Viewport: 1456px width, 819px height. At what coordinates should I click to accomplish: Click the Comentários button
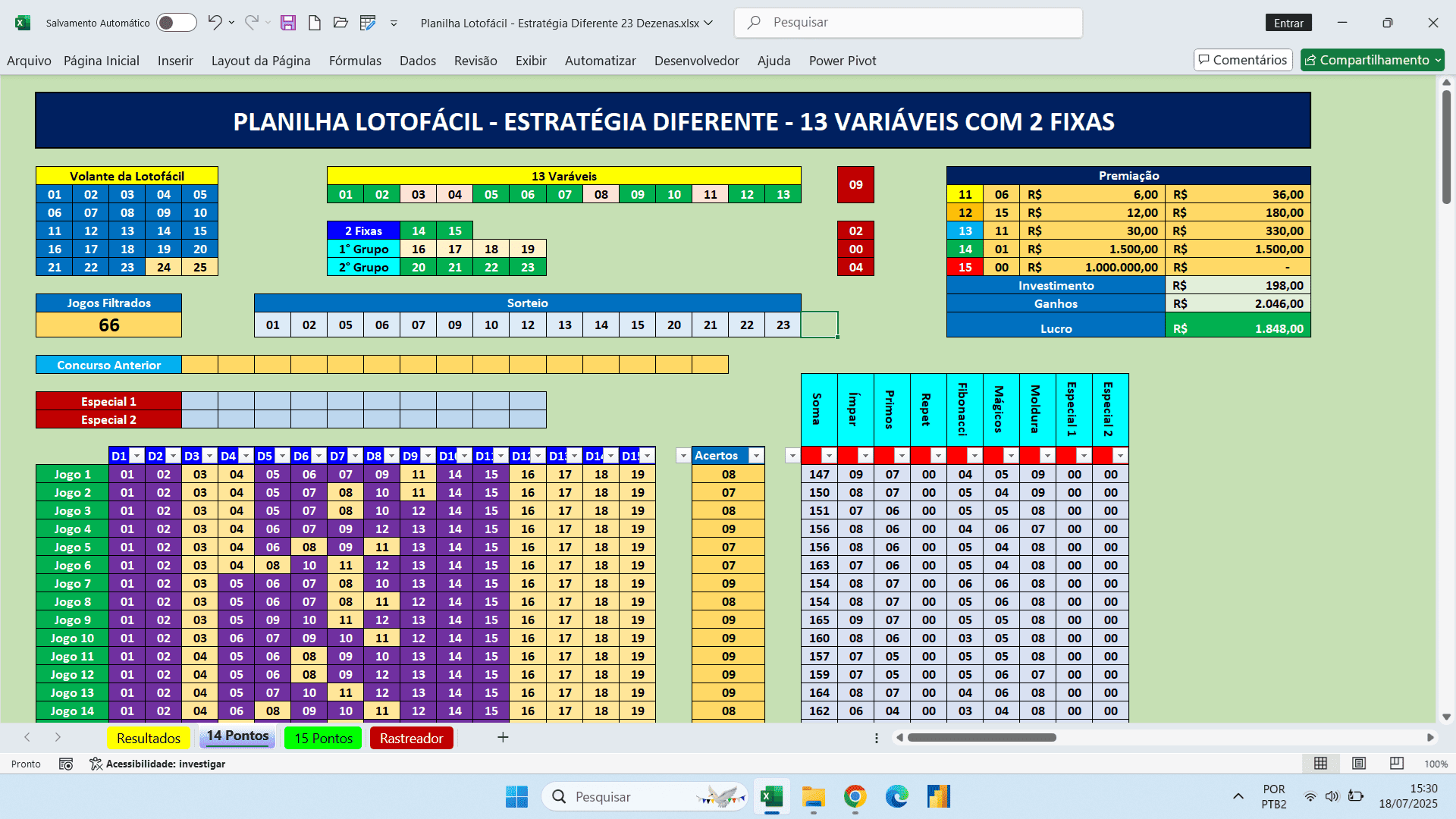[1242, 60]
